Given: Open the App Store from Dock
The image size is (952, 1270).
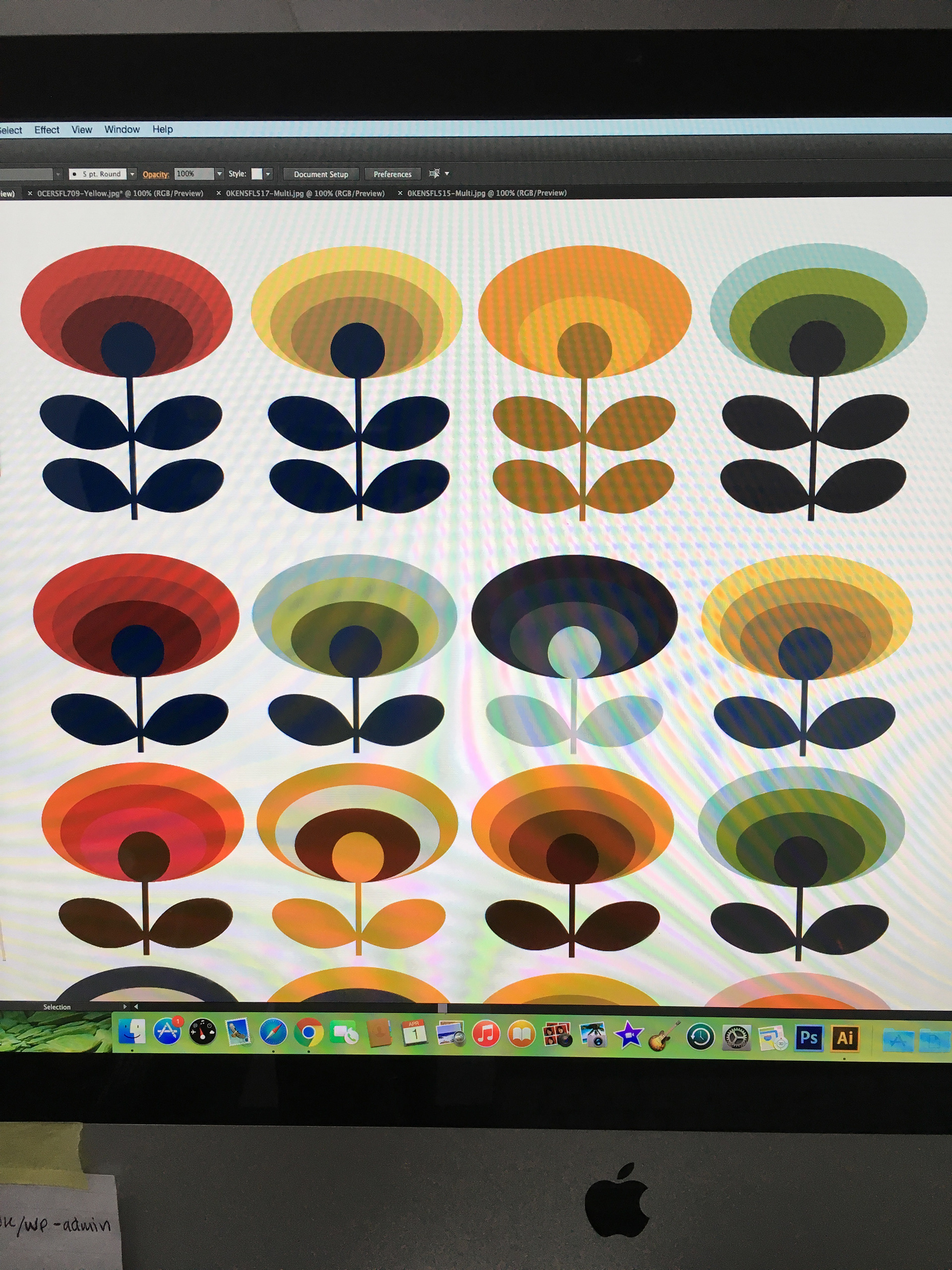Looking at the screenshot, I should [x=167, y=1032].
